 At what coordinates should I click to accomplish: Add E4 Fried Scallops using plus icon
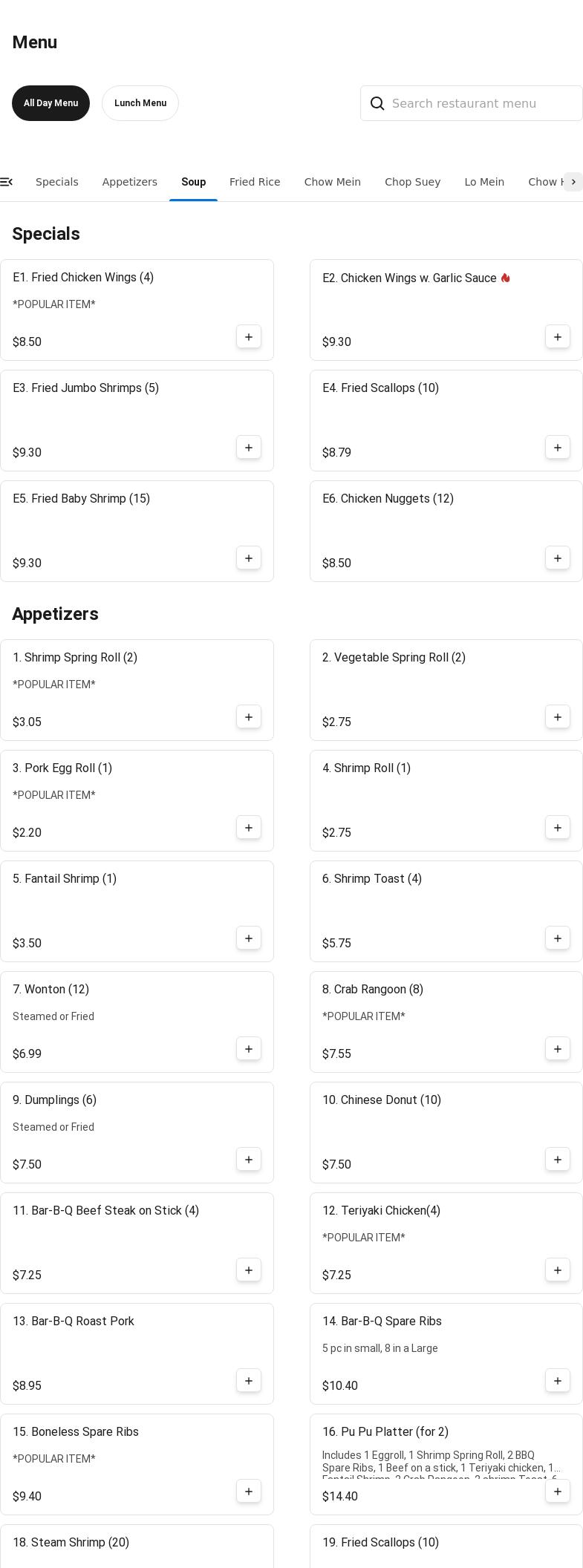[558, 448]
